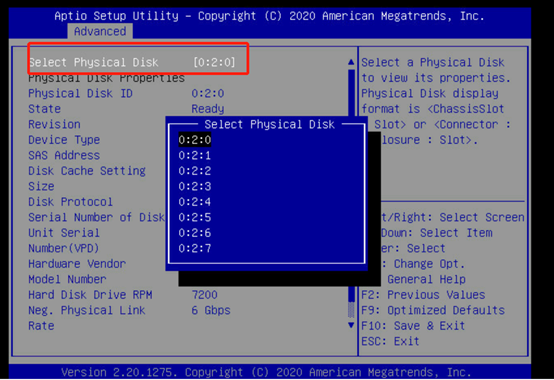Viewport: 554px width, 380px height.
Task: Select physical disk 0:2:6 entry
Action: tap(195, 233)
